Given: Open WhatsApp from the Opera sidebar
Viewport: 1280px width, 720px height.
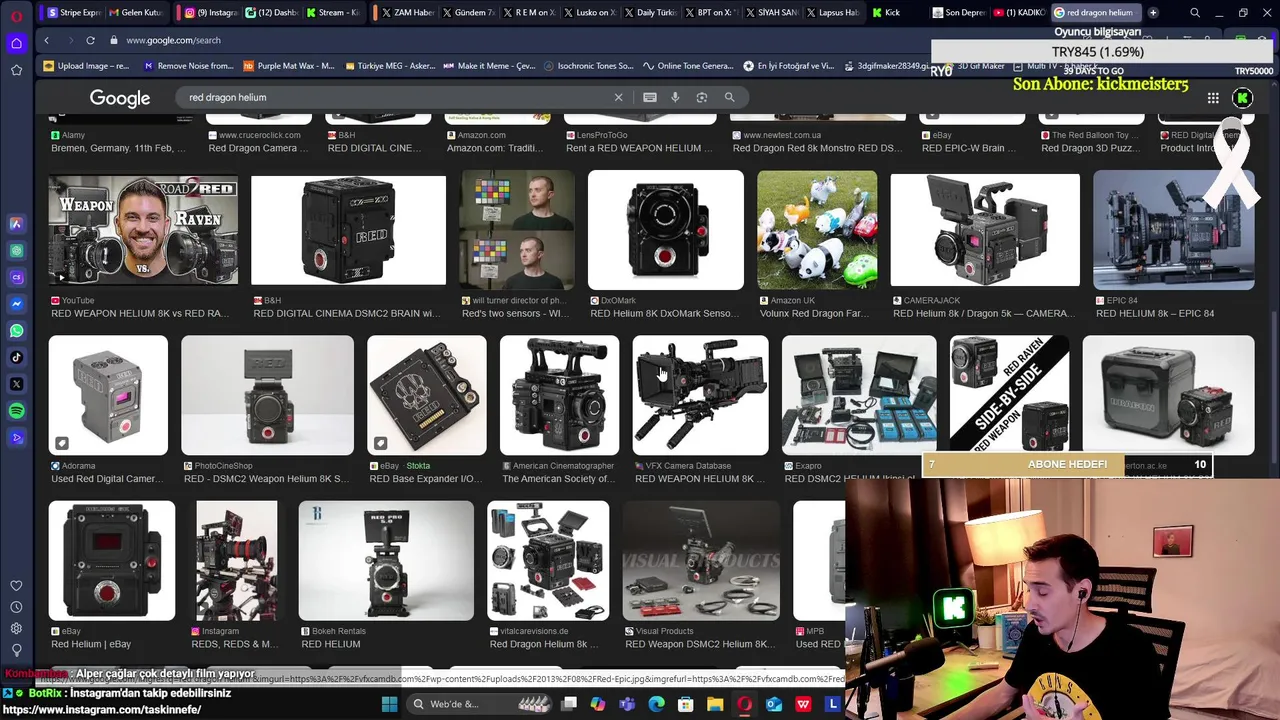Looking at the screenshot, I should 16,331.
